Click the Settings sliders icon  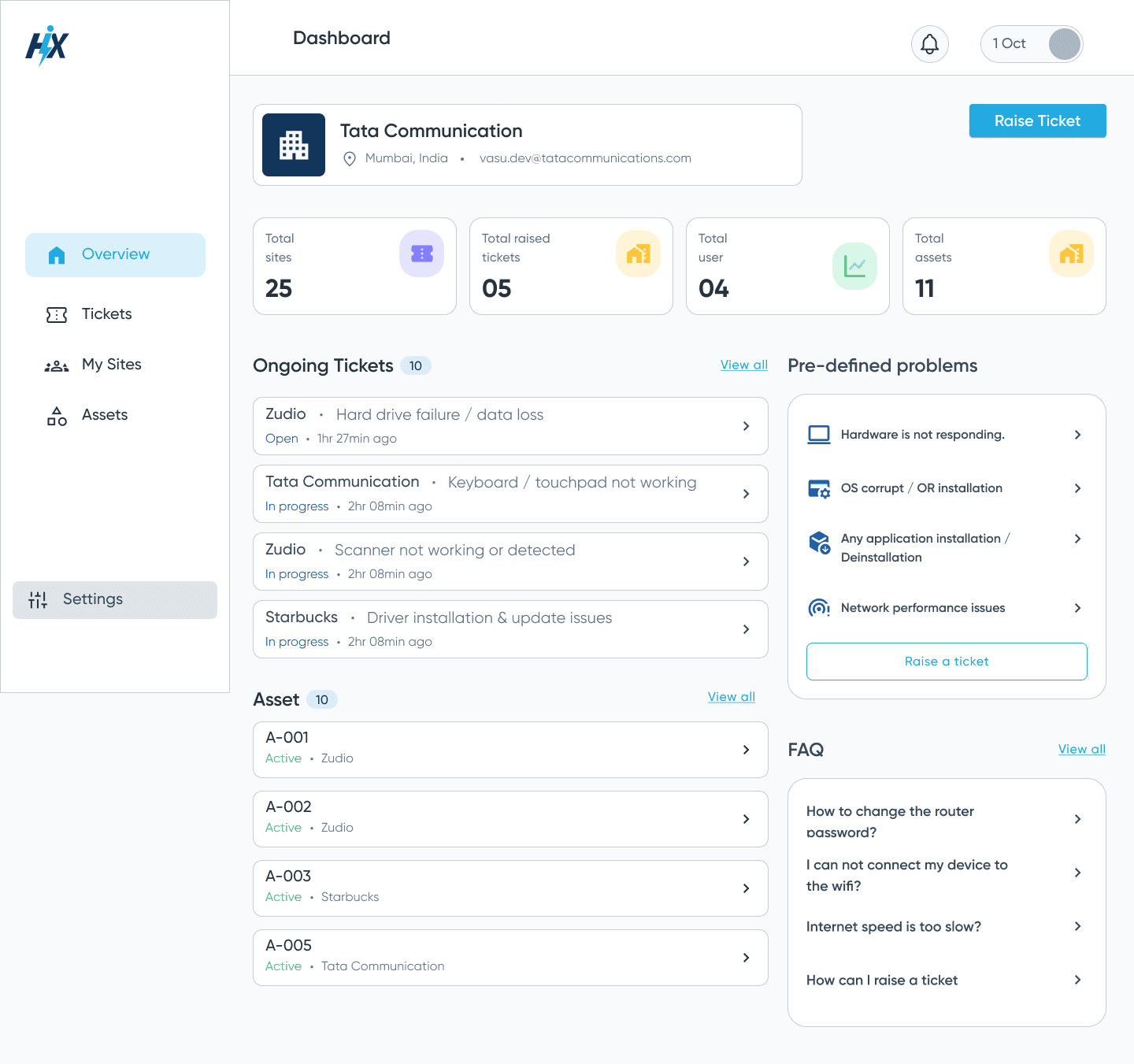click(x=38, y=600)
